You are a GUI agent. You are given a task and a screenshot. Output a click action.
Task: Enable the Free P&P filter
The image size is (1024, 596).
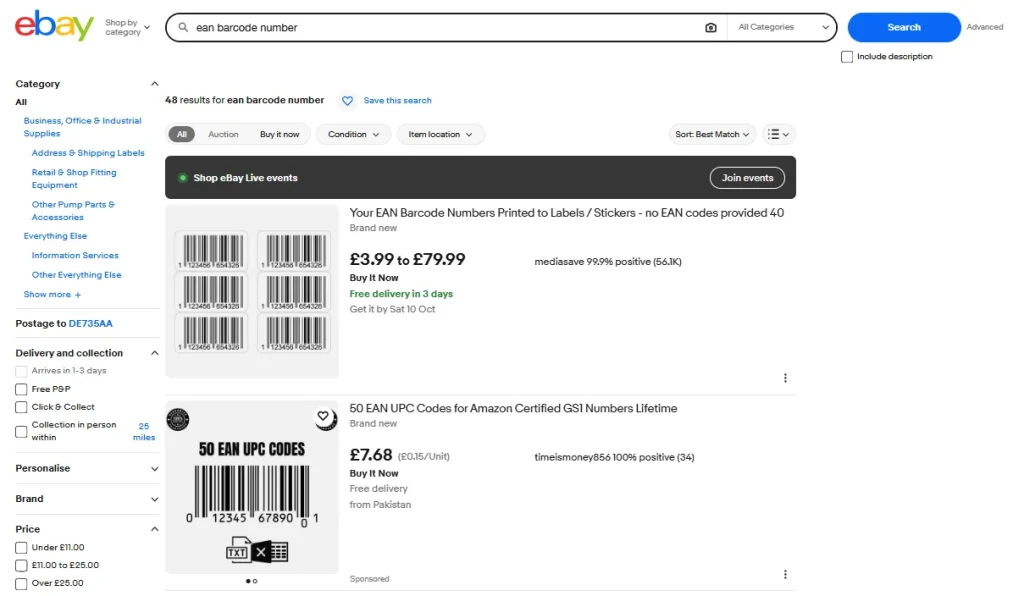click(x=21, y=389)
